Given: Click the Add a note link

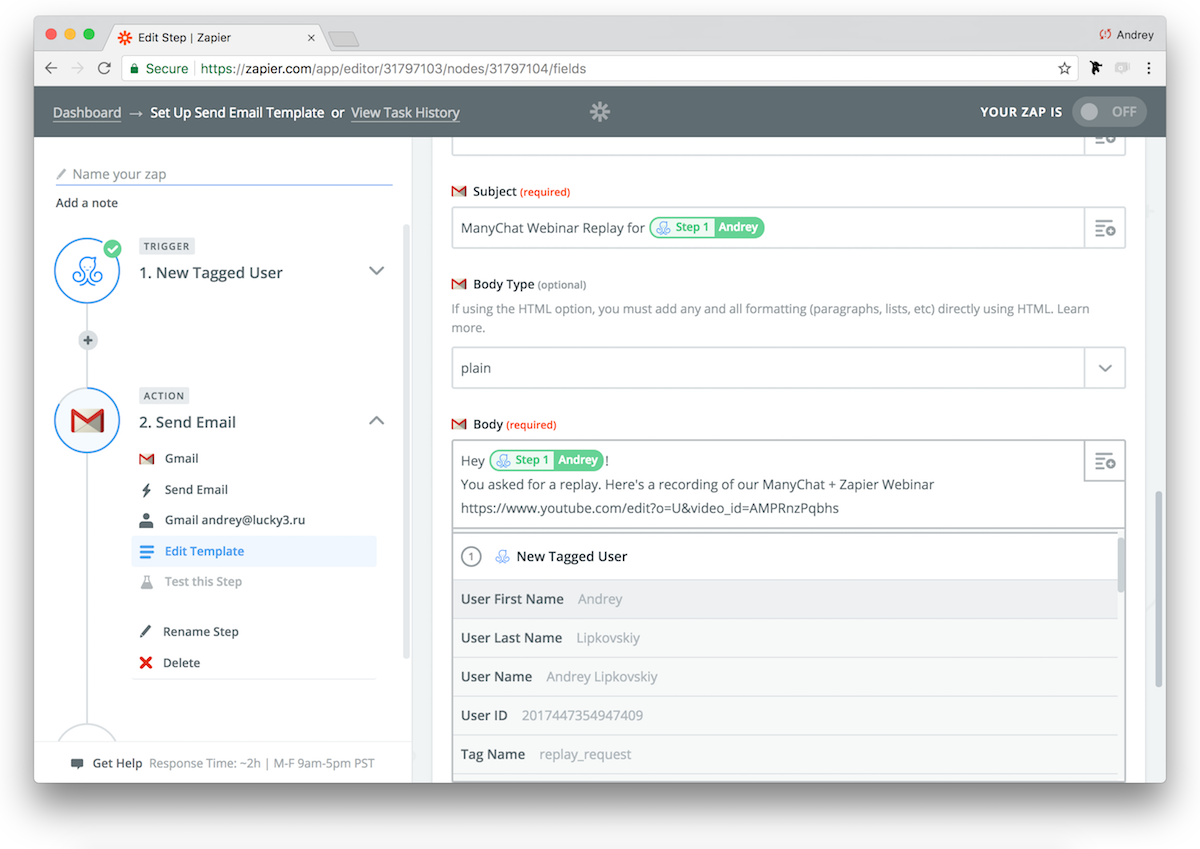Looking at the screenshot, I should (87, 203).
